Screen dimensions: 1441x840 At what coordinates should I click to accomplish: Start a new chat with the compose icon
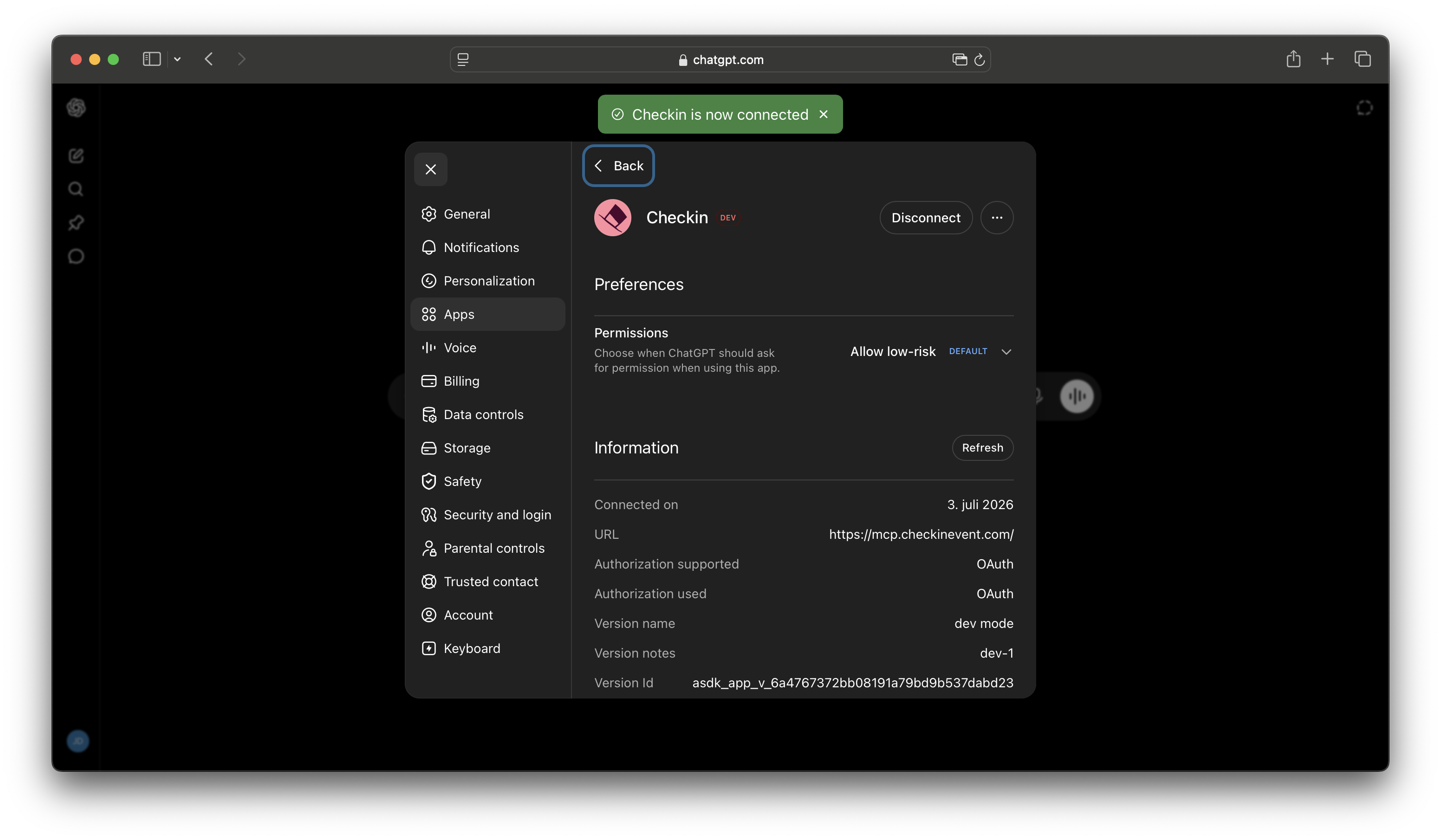76,155
